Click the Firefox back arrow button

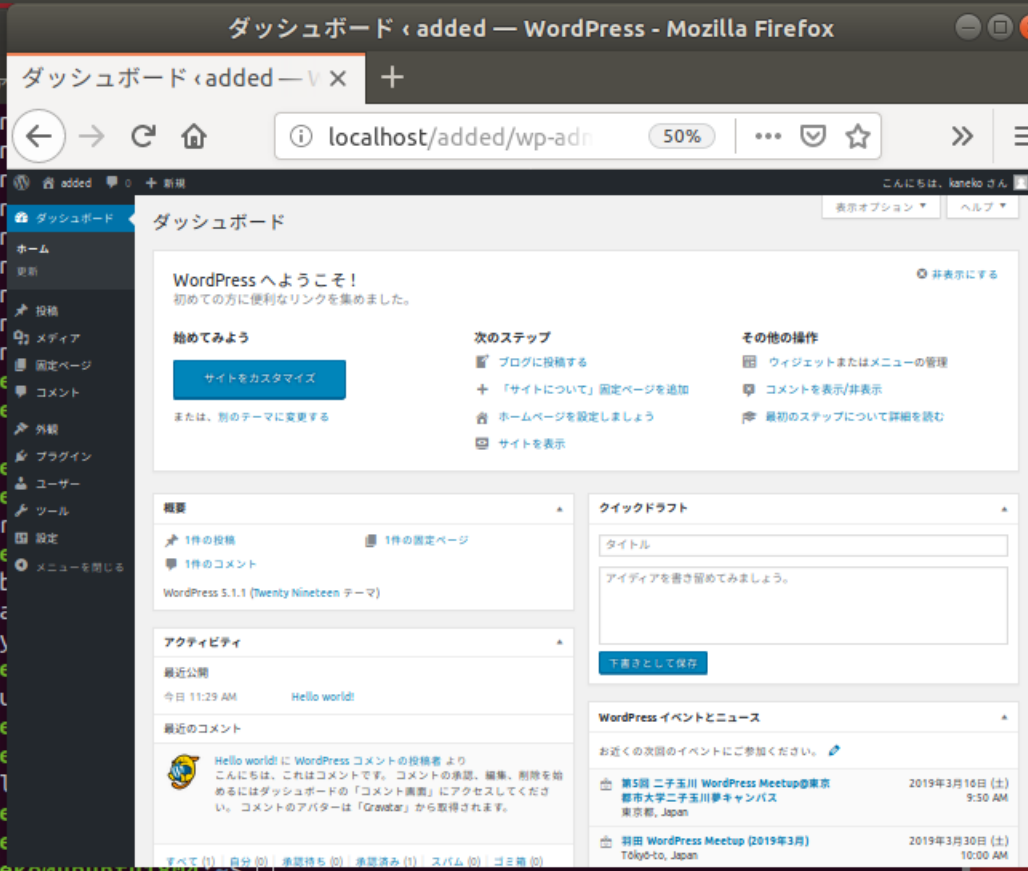[39, 136]
